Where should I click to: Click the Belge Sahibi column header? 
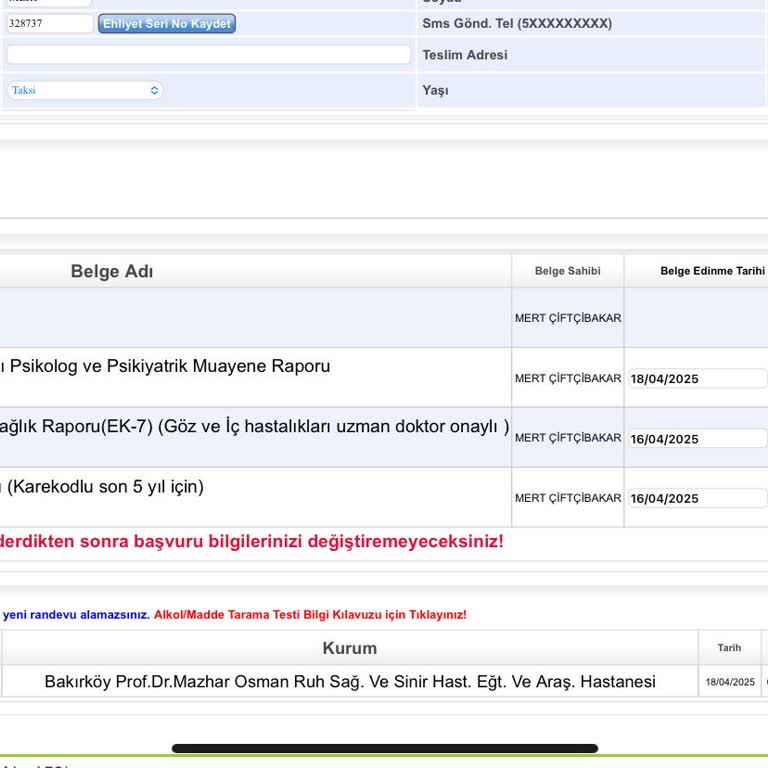(x=567, y=271)
